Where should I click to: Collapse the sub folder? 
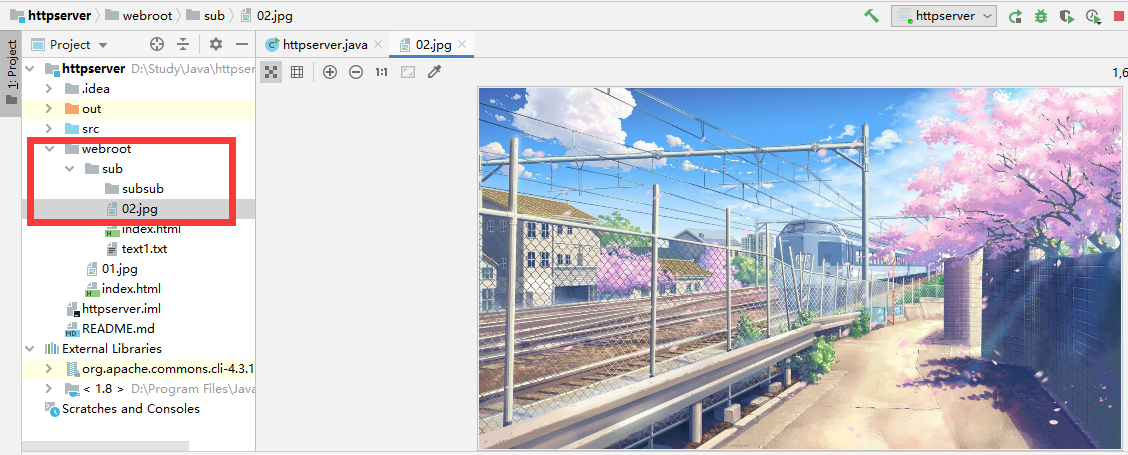point(69,169)
